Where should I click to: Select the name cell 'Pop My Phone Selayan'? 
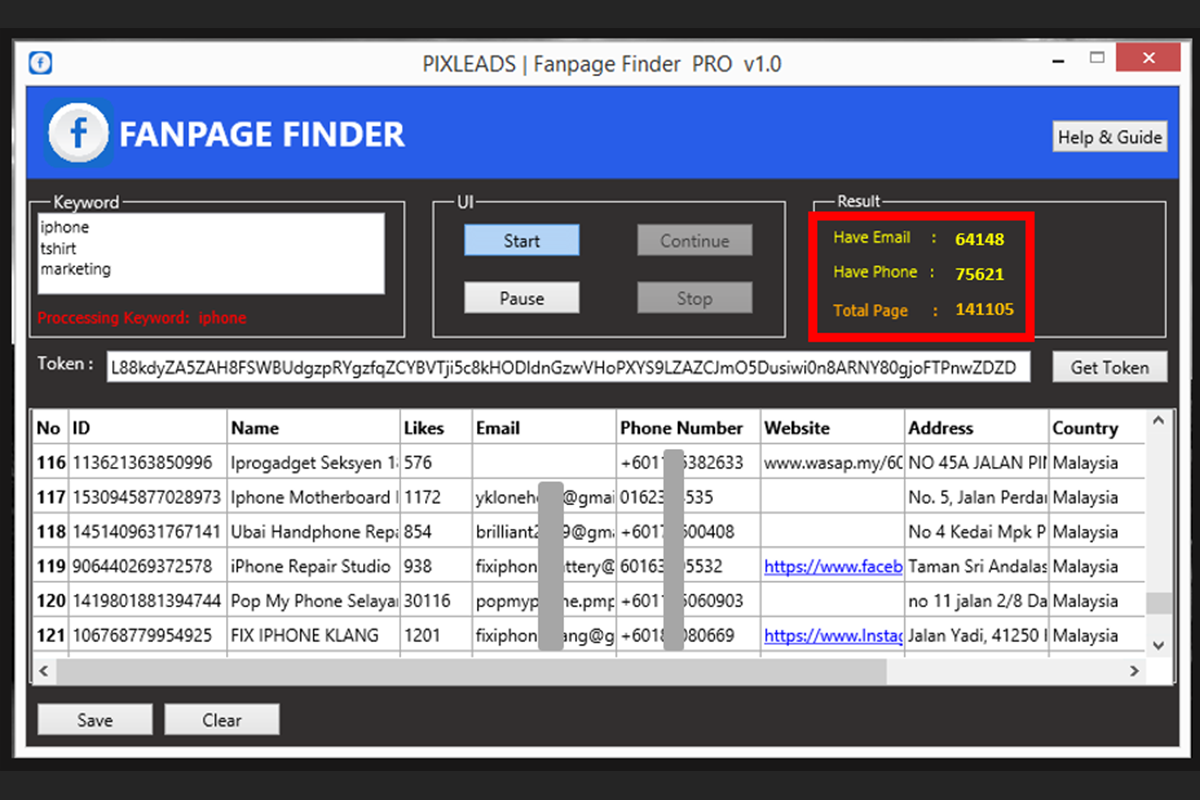pyautogui.click(x=314, y=601)
